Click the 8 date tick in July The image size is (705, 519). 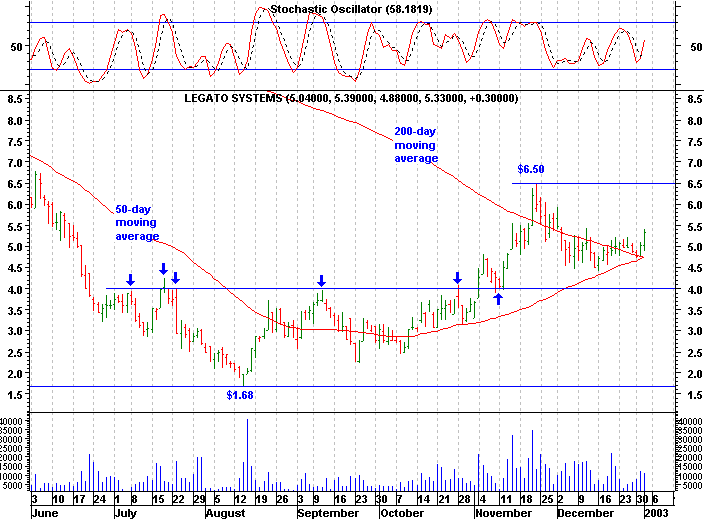click(x=134, y=499)
